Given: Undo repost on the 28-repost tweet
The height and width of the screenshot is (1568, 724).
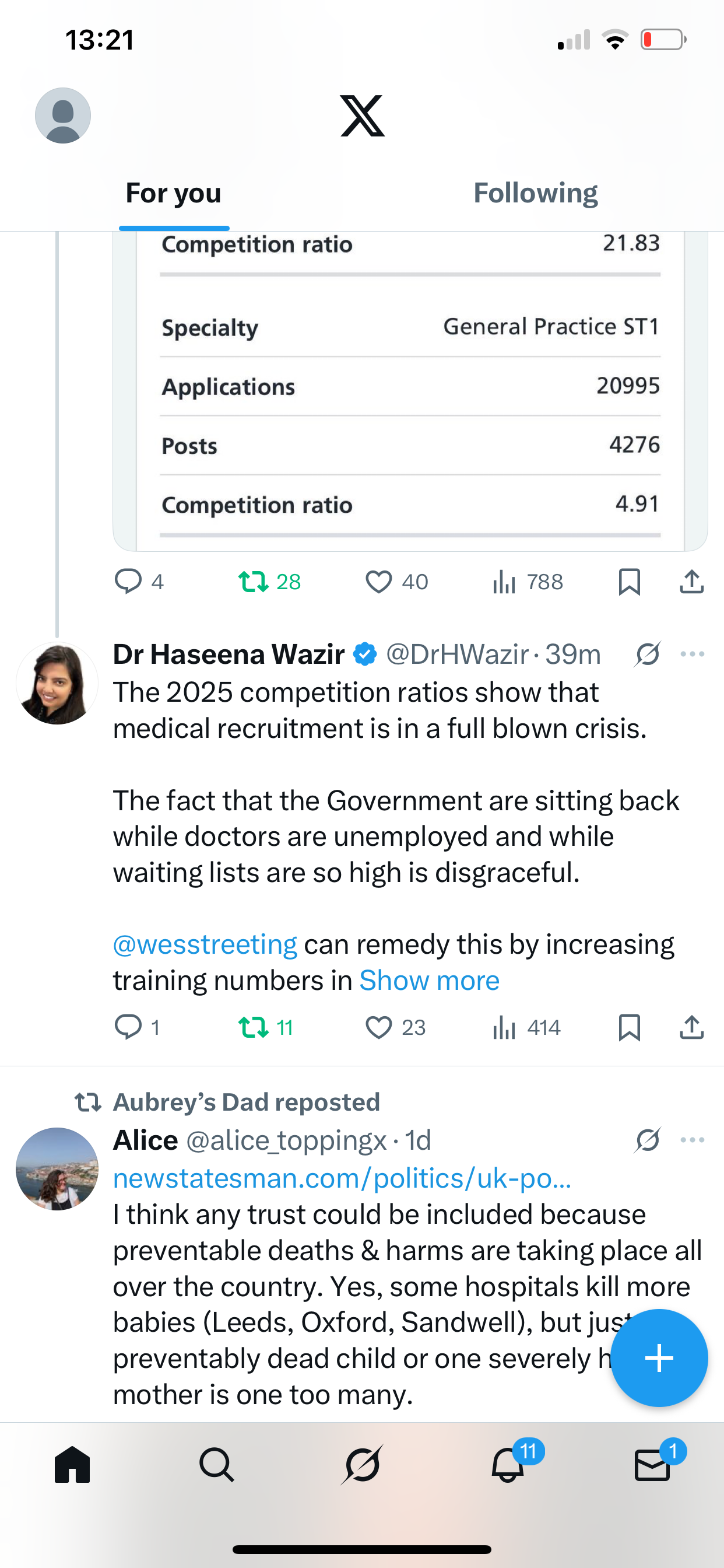Looking at the screenshot, I should pyautogui.click(x=253, y=582).
